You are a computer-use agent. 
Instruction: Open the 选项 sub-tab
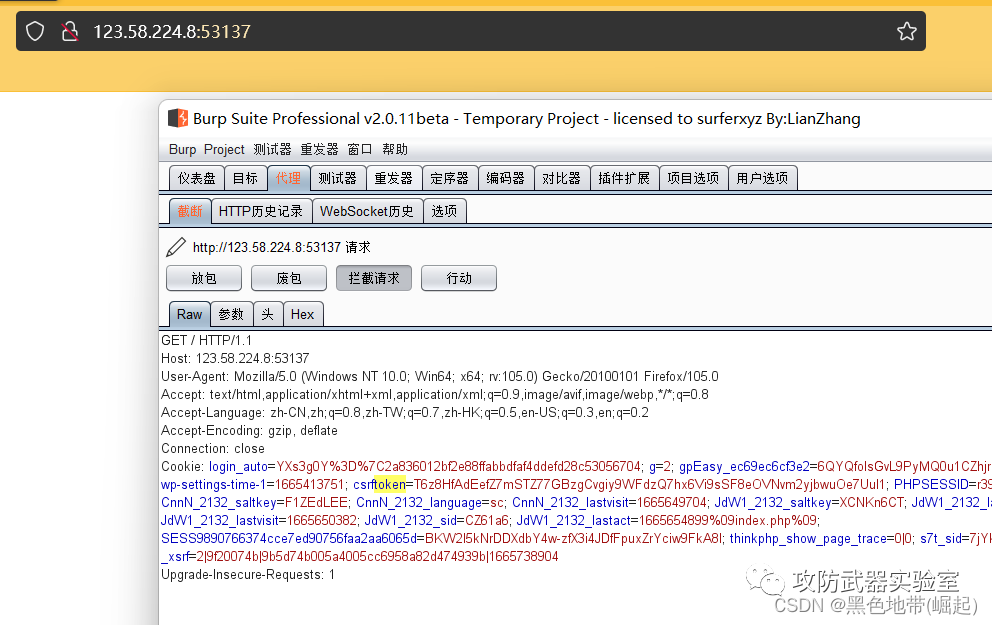coord(444,211)
